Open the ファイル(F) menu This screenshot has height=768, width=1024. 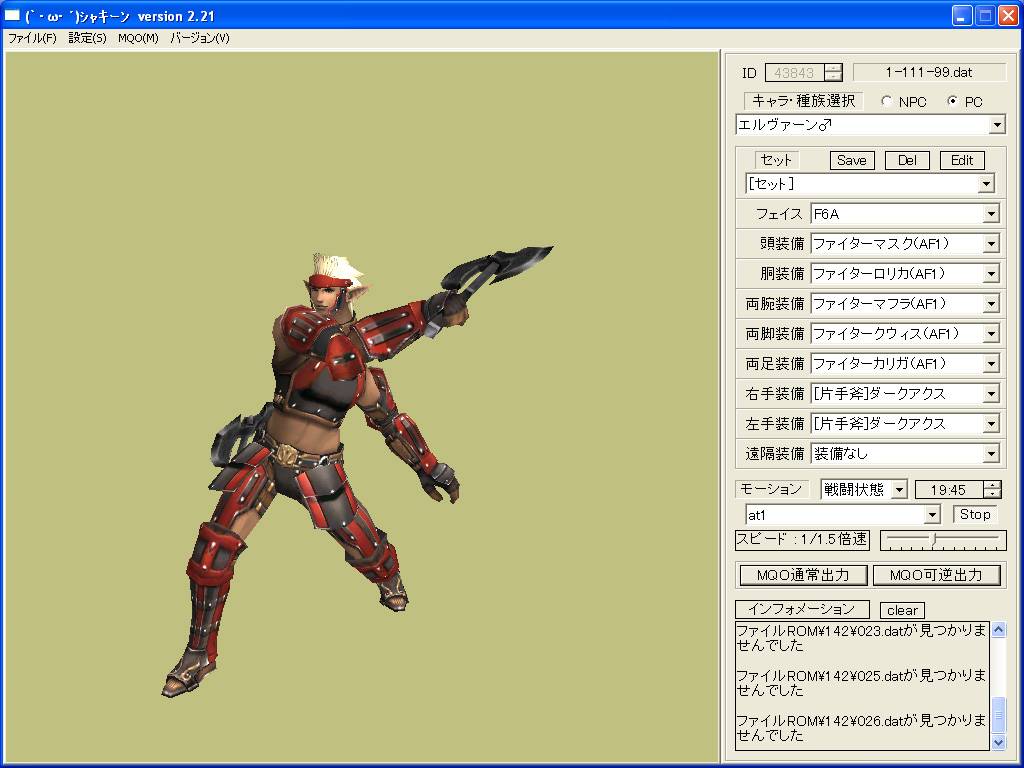point(32,38)
